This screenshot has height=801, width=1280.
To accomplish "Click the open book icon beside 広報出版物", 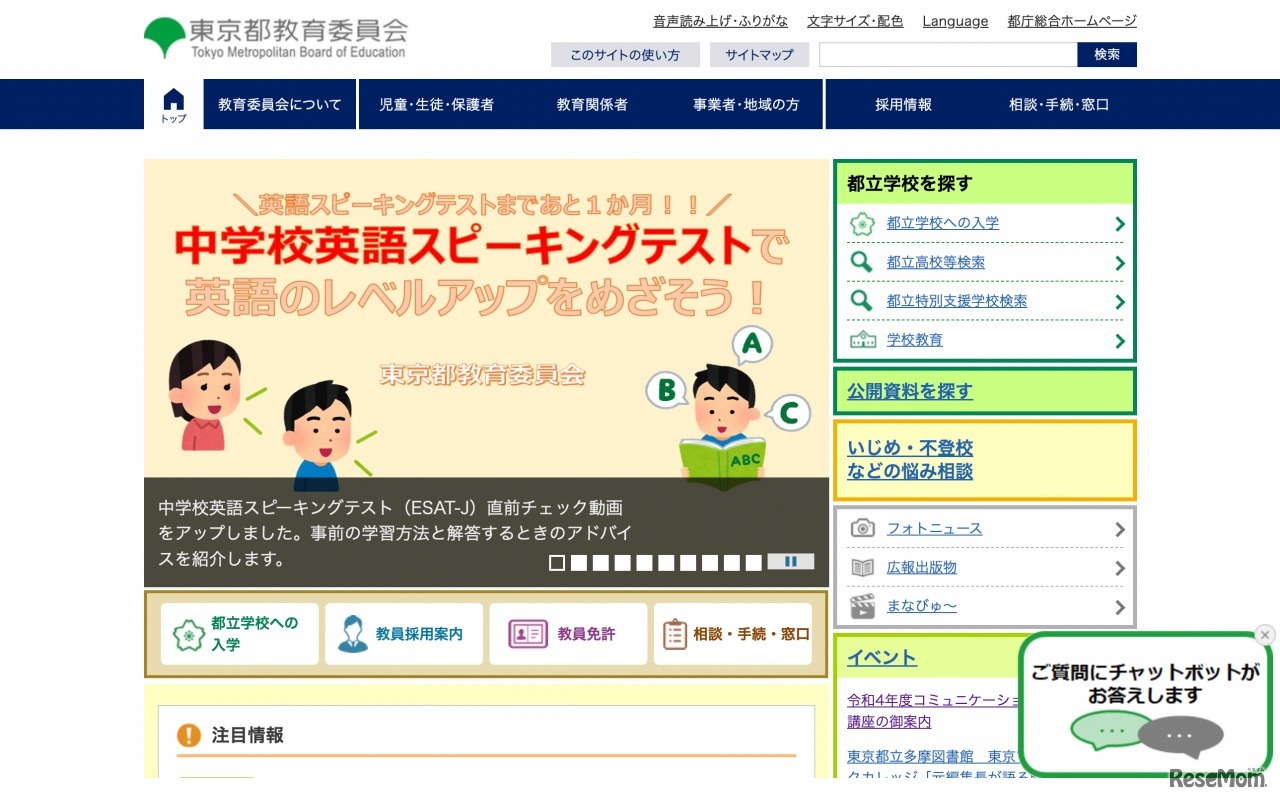I will coord(862,568).
